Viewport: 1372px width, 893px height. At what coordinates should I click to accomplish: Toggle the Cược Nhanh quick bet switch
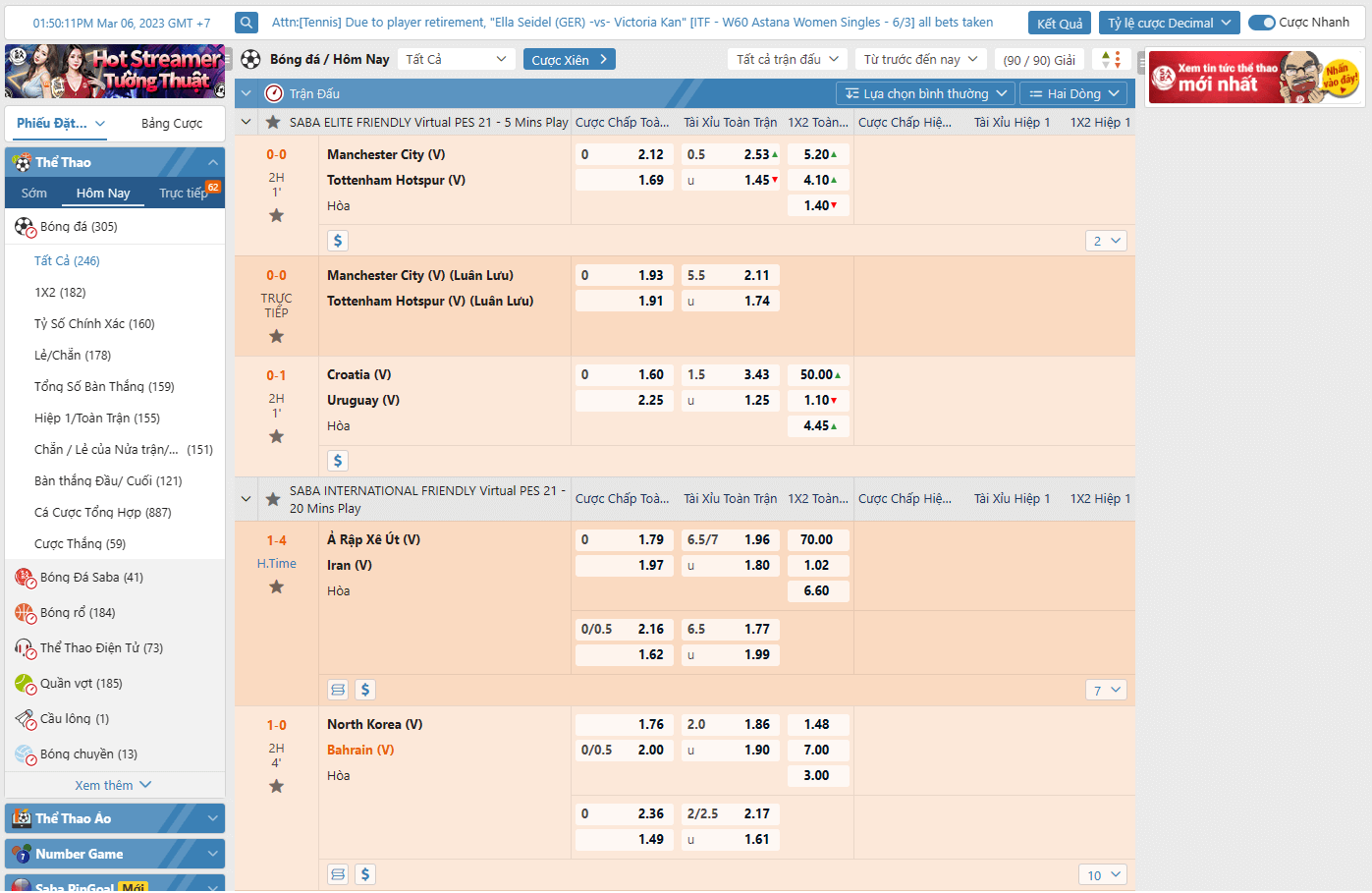[x=1262, y=23]
